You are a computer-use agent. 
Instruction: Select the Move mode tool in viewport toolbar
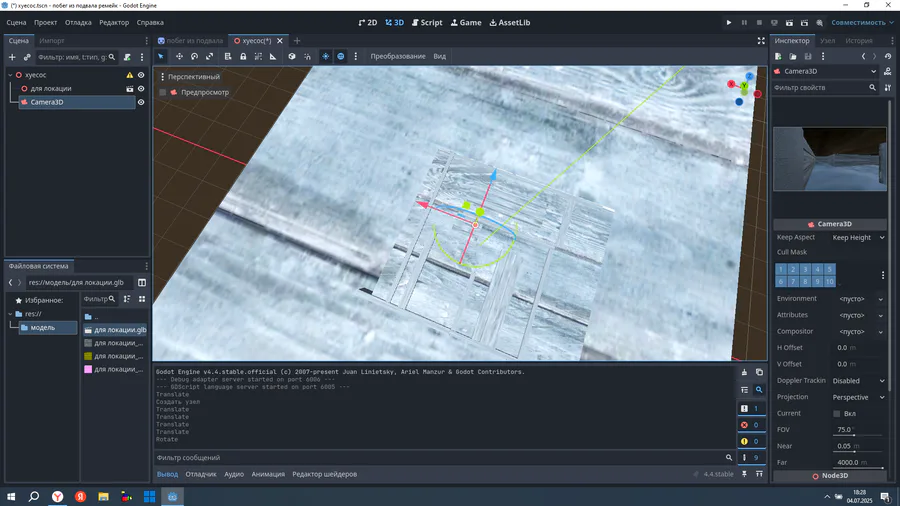(x=179, y=56)
